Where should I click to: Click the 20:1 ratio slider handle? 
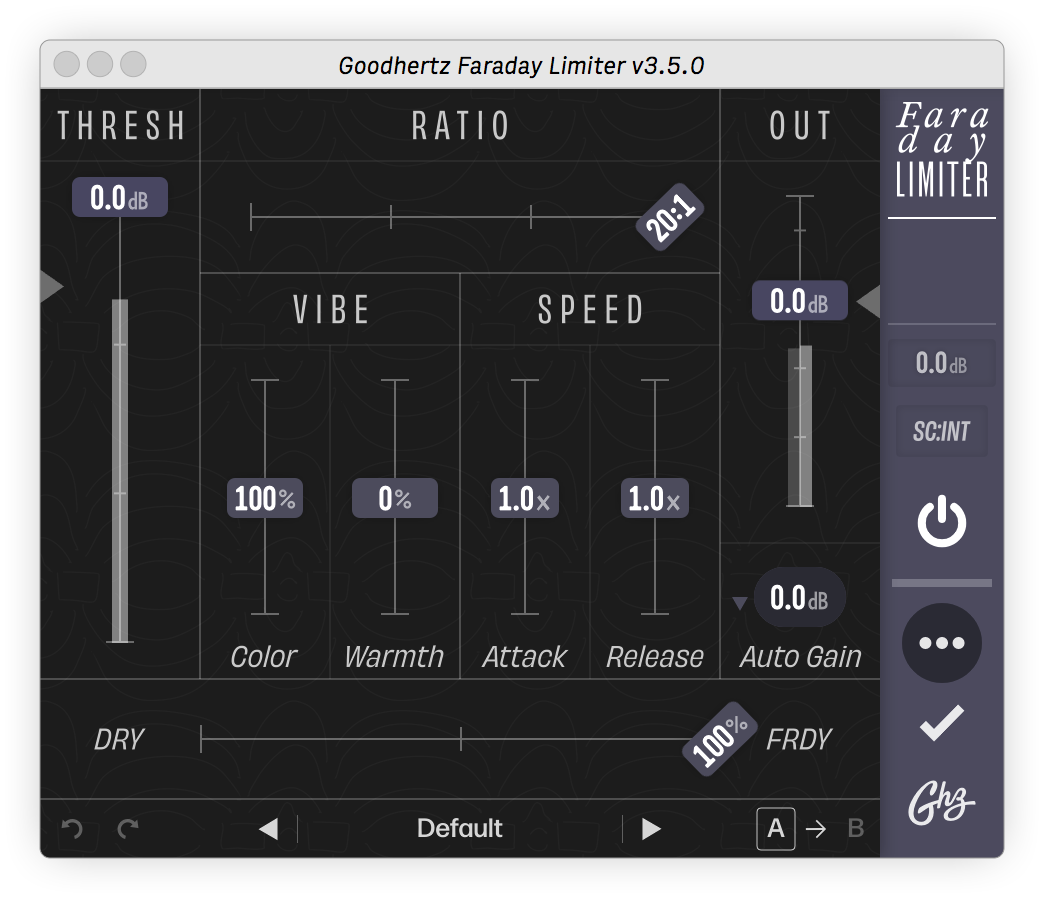coord(670,218)
